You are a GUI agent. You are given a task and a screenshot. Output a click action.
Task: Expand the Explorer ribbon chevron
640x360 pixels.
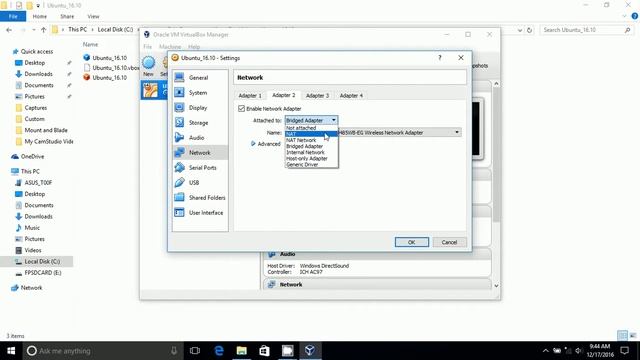click(x=624, y=16)
